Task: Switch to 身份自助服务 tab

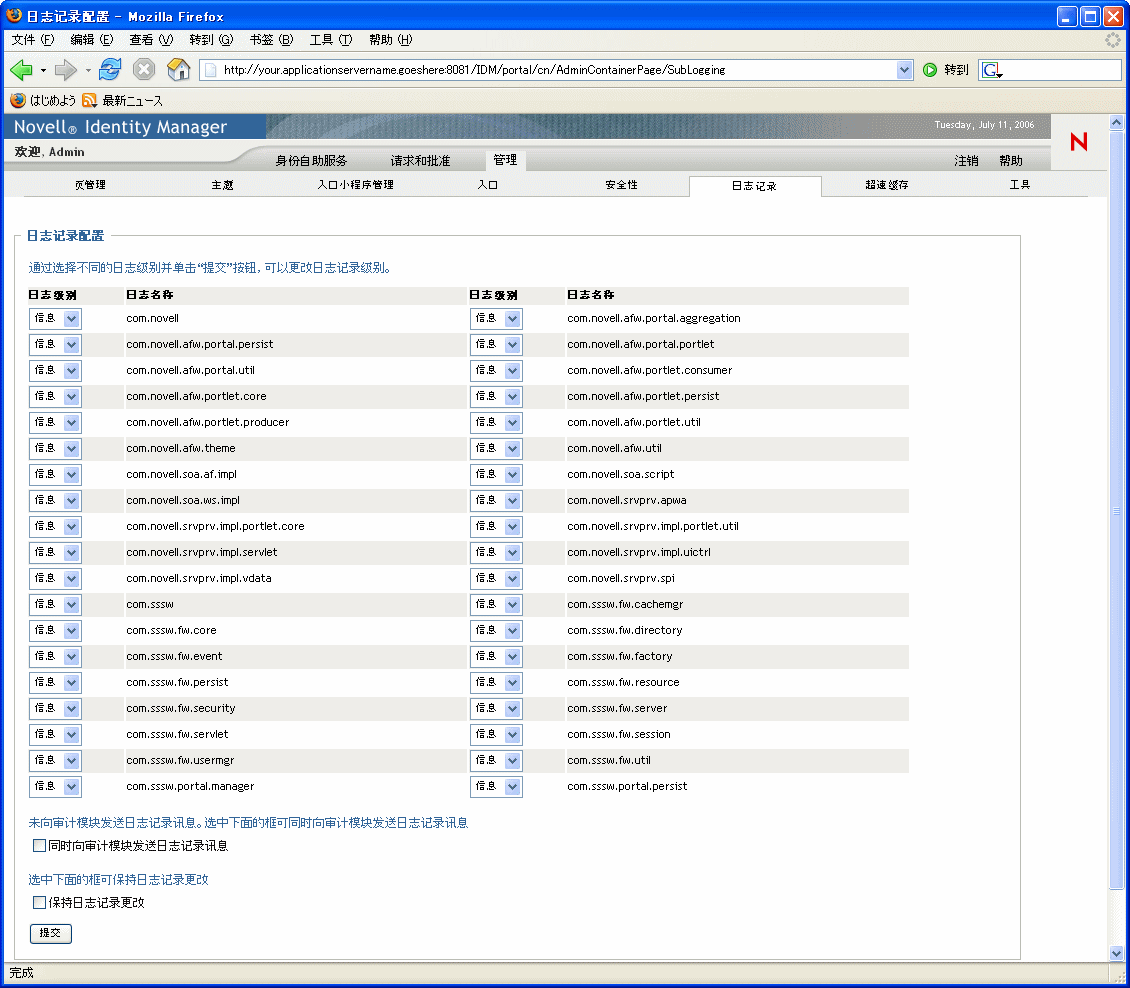Action: point(311,160)
